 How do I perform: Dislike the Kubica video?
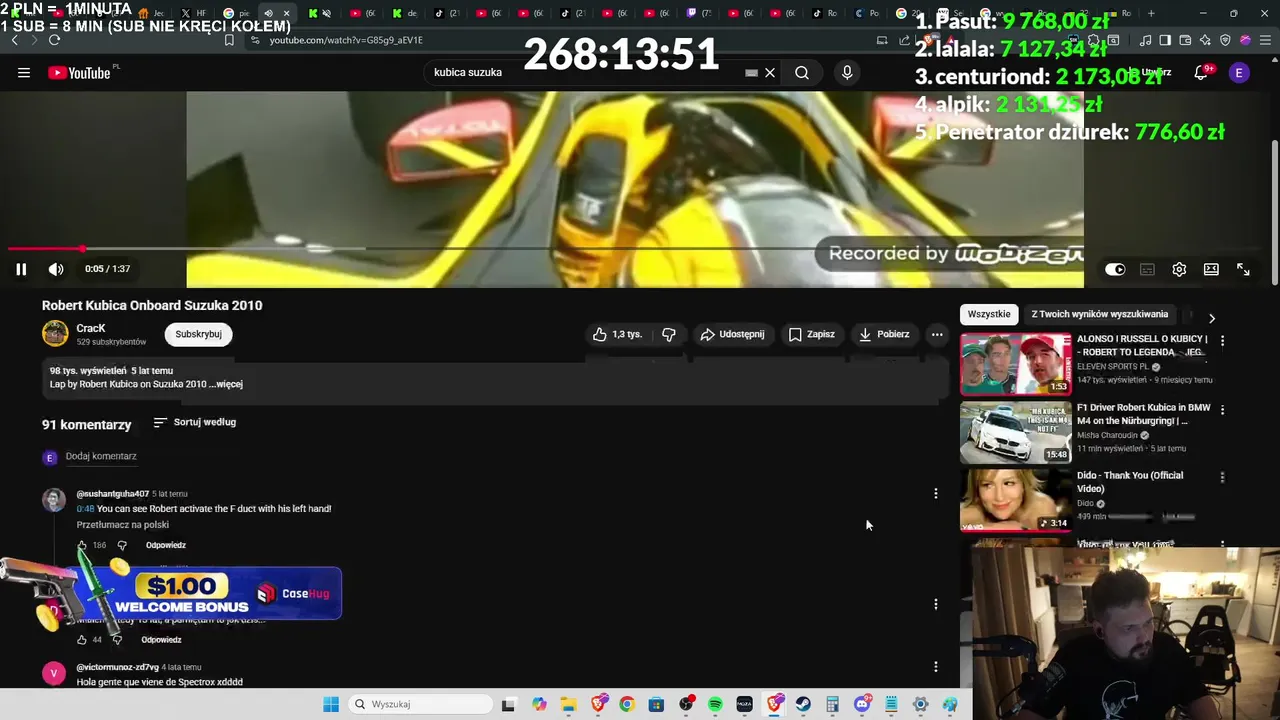pyautogui.click(x=669, y=334)
